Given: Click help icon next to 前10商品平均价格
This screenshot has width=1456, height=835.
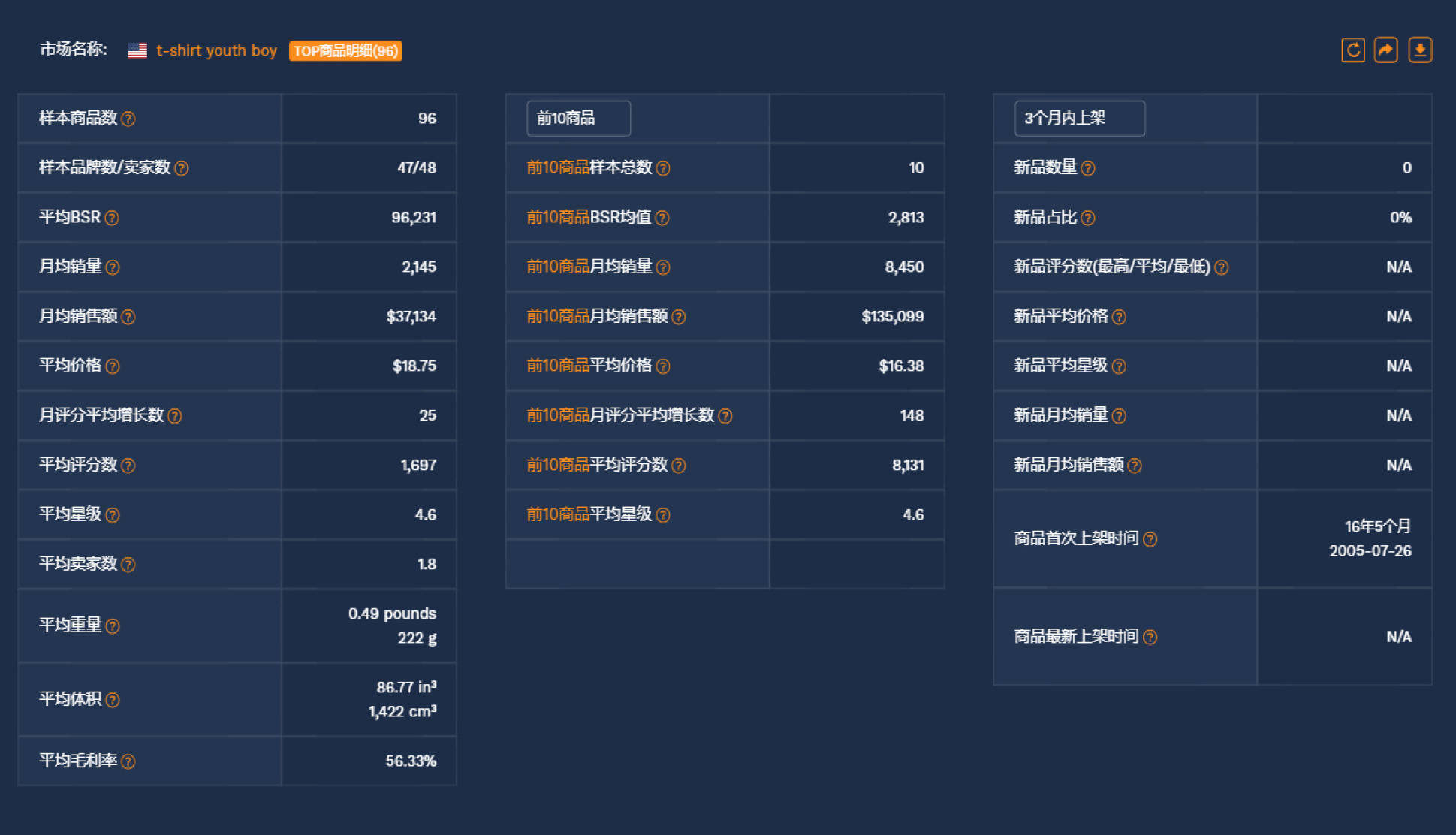Looking at the screenshot, I should (663, 366).
